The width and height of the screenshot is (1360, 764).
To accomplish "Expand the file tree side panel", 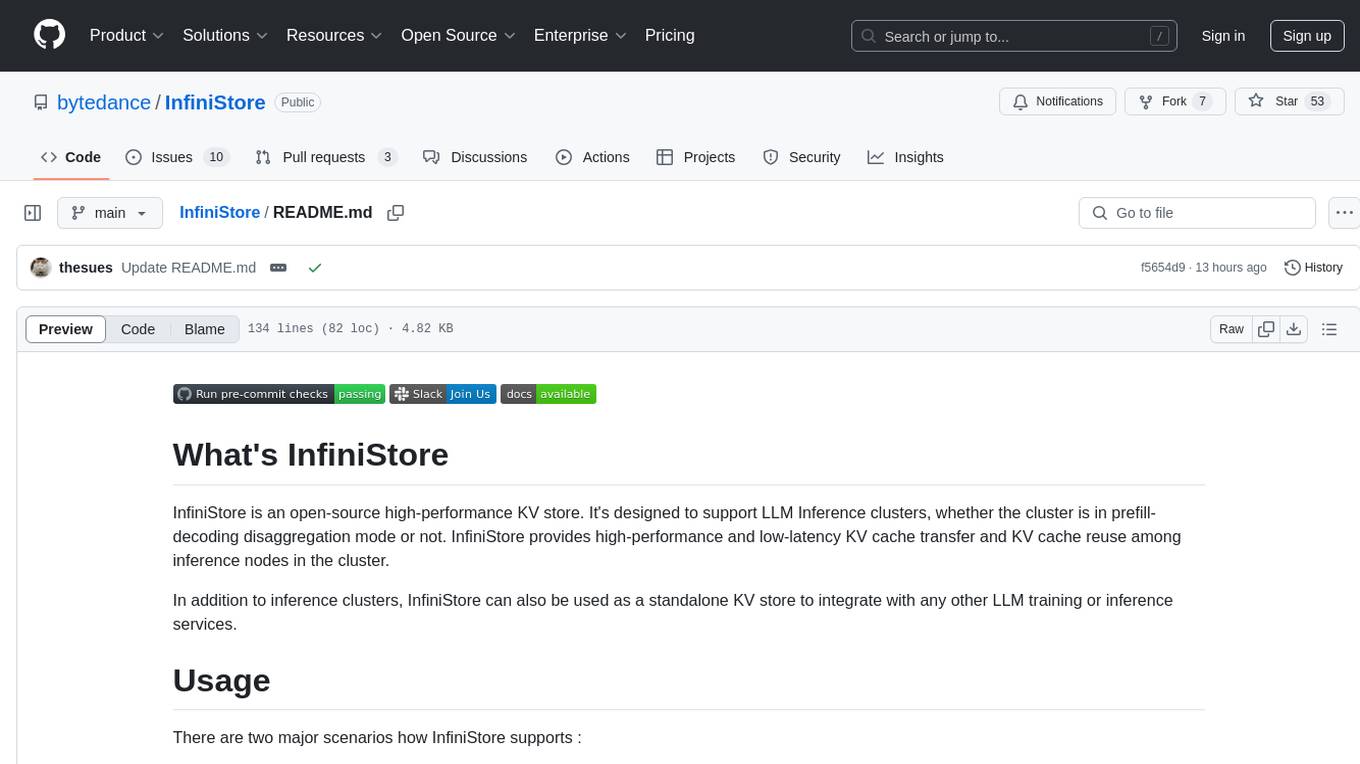I will [33, 213].
